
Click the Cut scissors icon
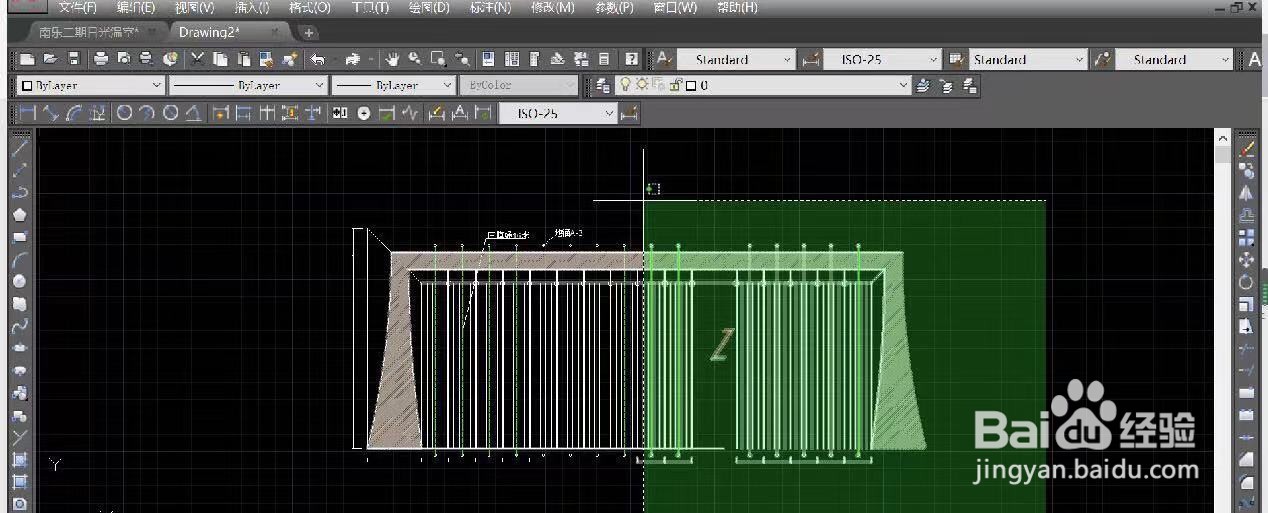(198, 59)
